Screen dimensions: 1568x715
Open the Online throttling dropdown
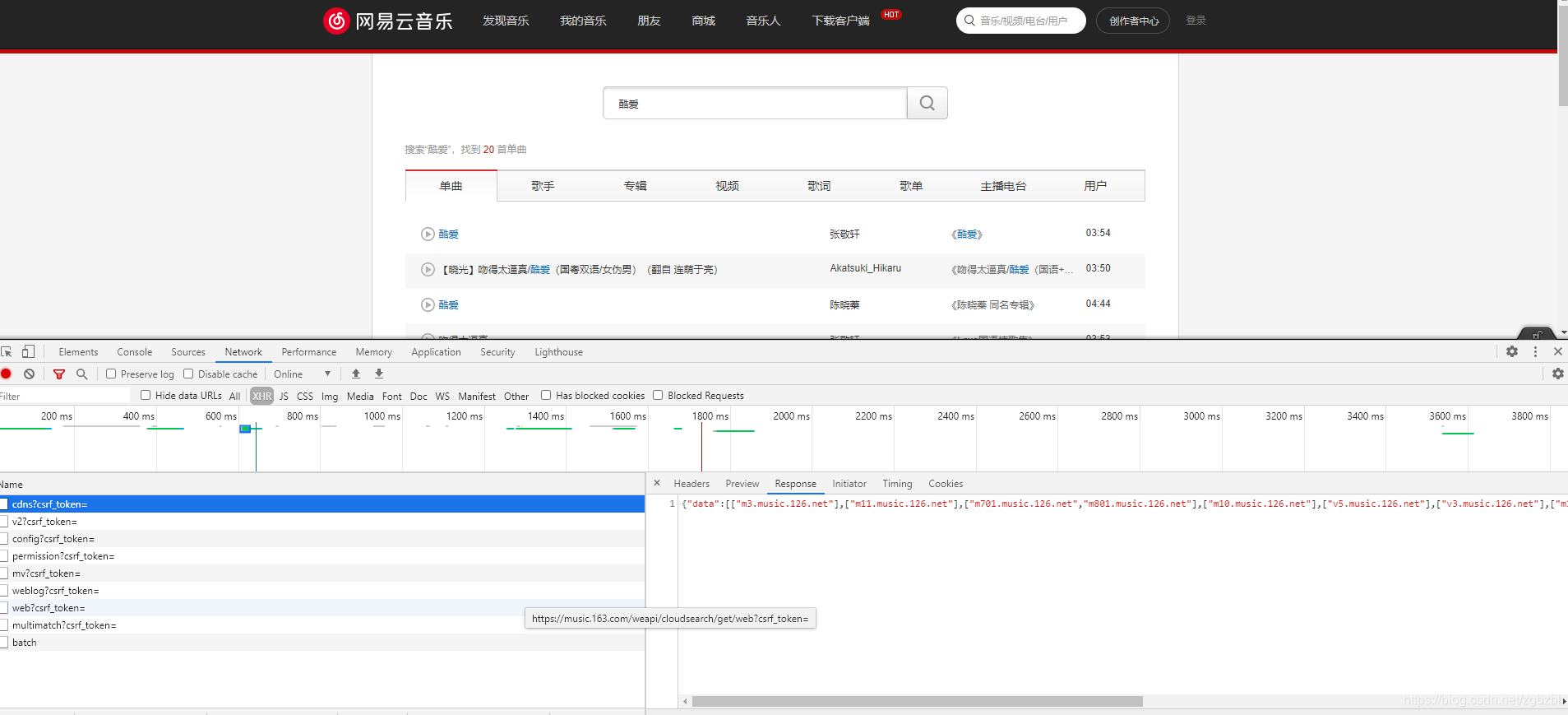click(303, 374)
